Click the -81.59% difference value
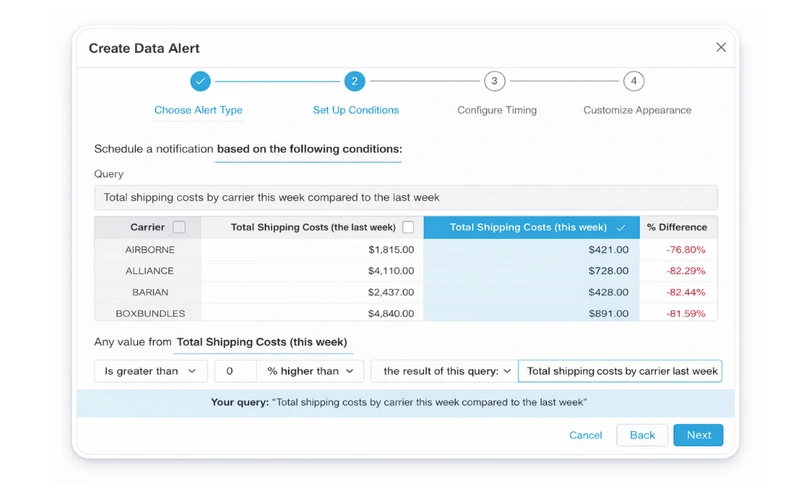The image size is (812, 491). (x=686, y=313)
